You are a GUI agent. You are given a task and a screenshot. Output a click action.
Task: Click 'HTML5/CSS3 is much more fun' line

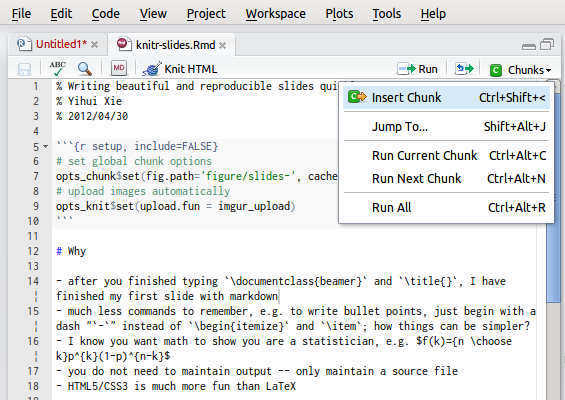[176, 386]
